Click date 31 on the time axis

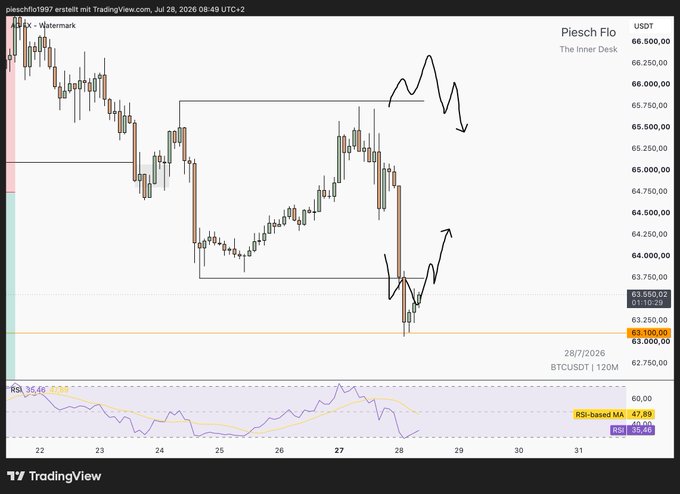(x=579, y=450)
